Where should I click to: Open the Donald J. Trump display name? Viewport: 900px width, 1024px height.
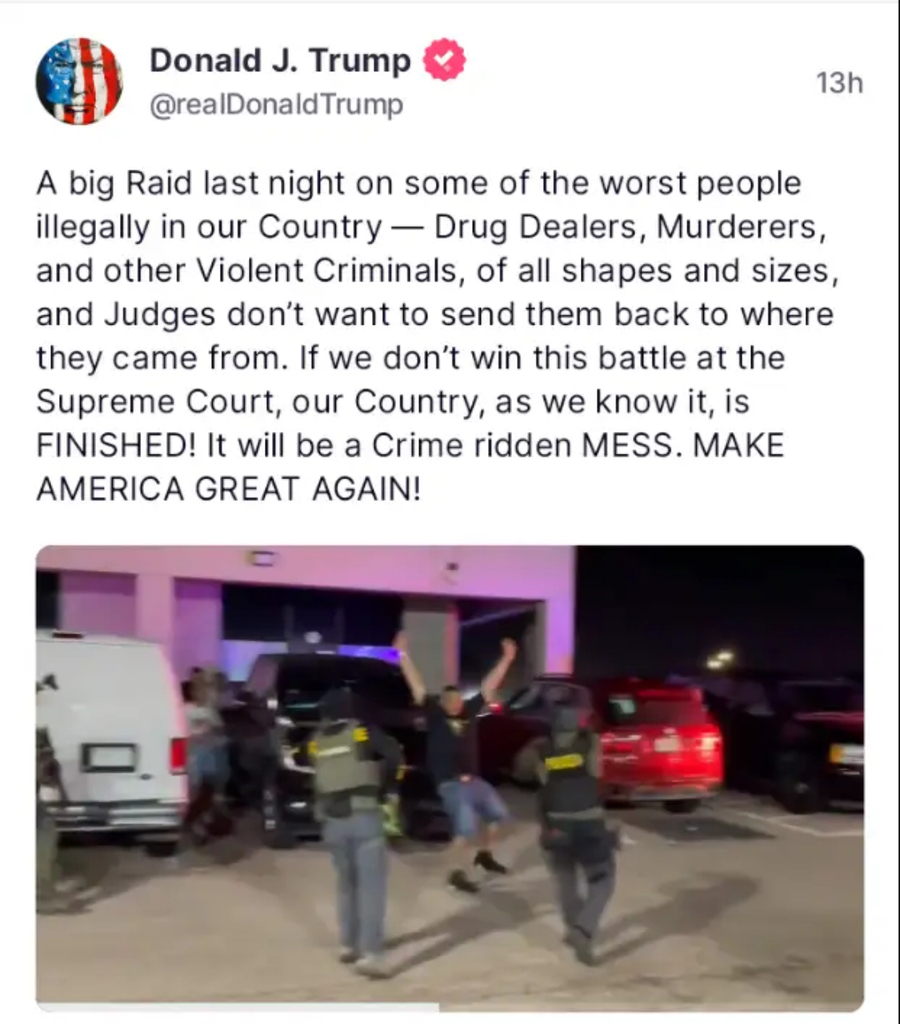(x=280, y=60)
